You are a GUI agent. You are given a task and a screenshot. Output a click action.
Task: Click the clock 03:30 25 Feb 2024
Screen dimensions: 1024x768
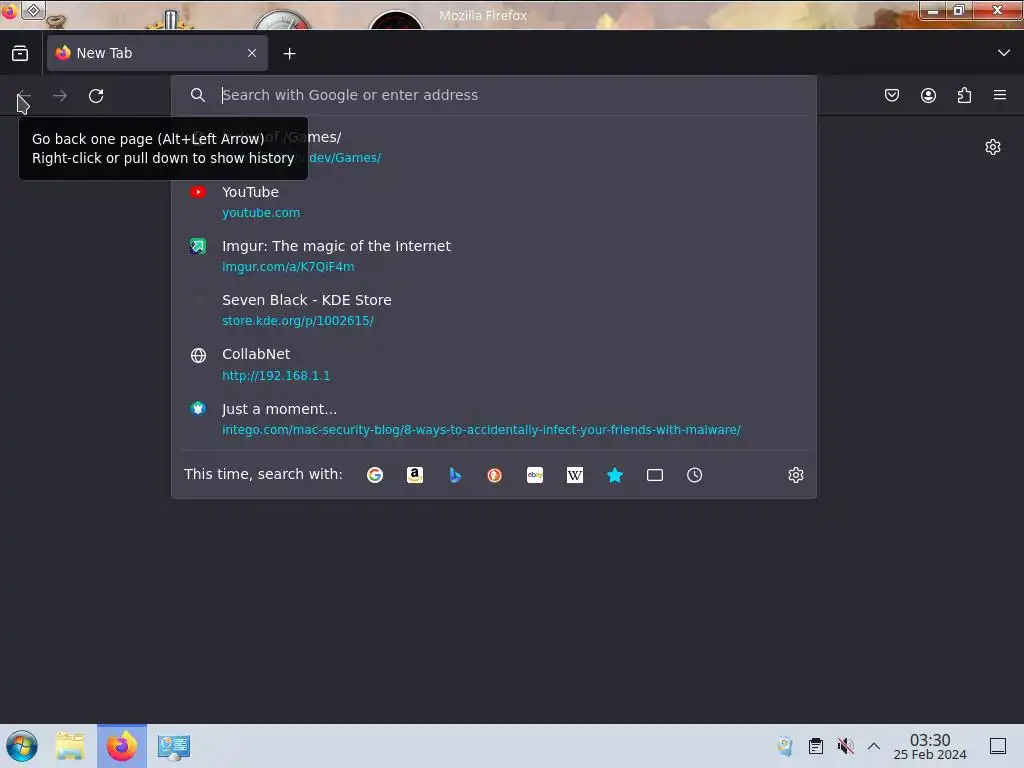(x=930, y=746)
